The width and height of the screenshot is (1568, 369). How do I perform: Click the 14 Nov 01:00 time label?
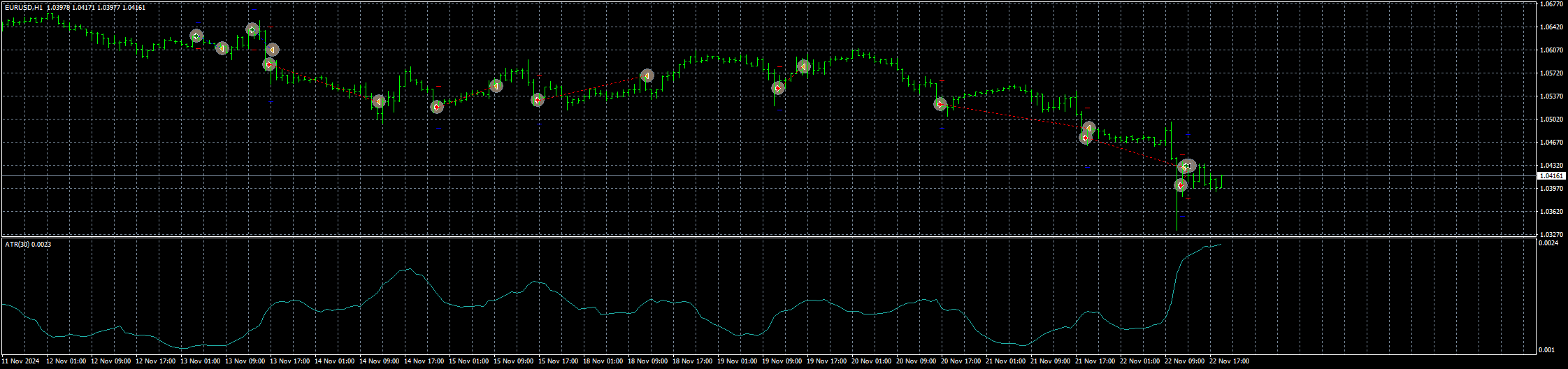click(x=334, y=361)
